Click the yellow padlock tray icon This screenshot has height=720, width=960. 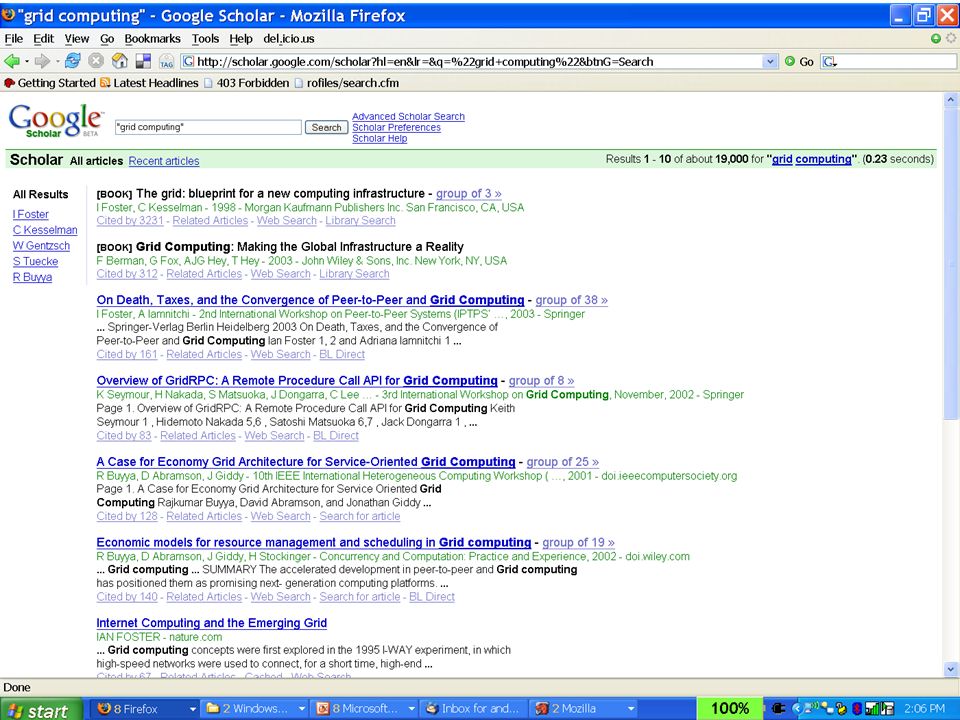click(x=843, y=708)
